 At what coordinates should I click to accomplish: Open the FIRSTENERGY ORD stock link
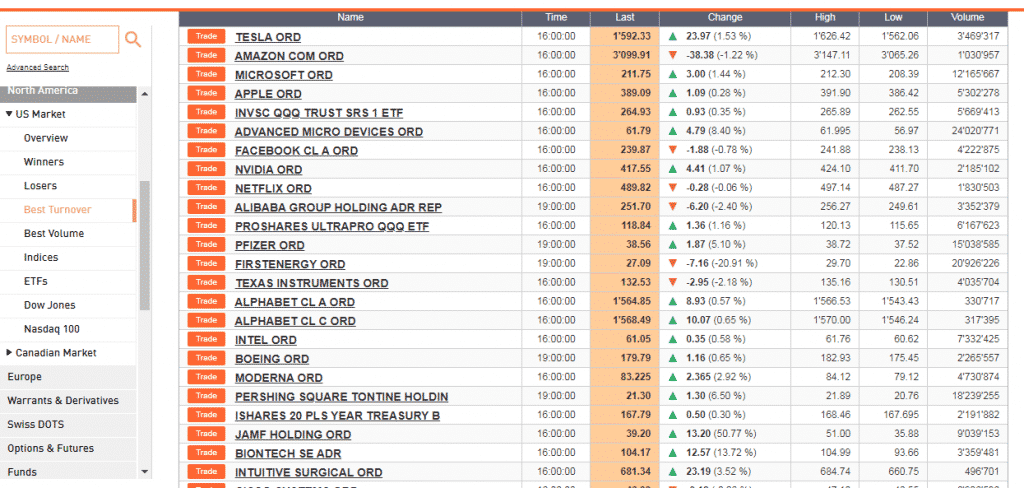290,265
